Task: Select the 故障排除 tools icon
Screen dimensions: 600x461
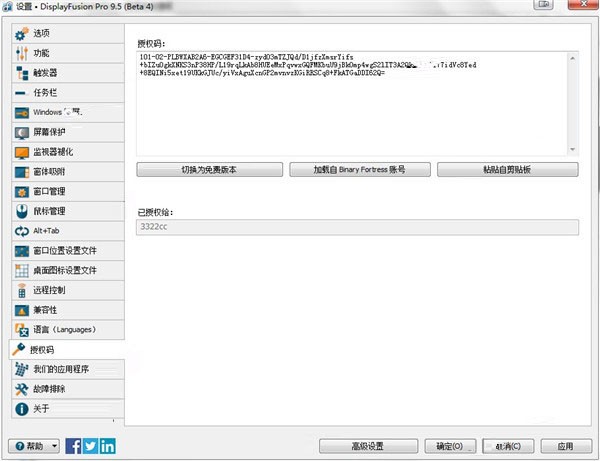Action: (x=21, y=389)
